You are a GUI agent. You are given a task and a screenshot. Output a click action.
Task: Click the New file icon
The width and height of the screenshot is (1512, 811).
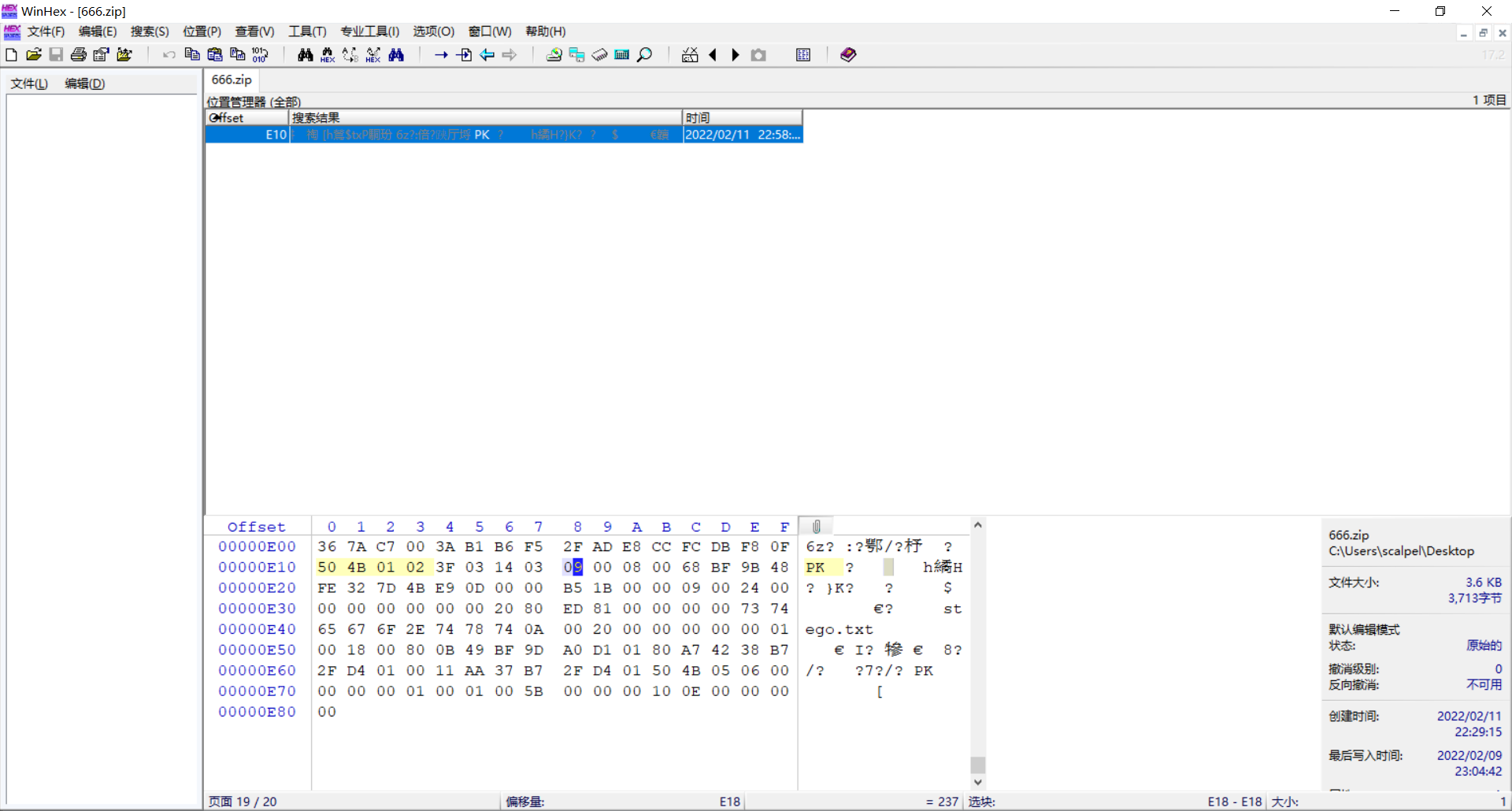tap(11, 54)
